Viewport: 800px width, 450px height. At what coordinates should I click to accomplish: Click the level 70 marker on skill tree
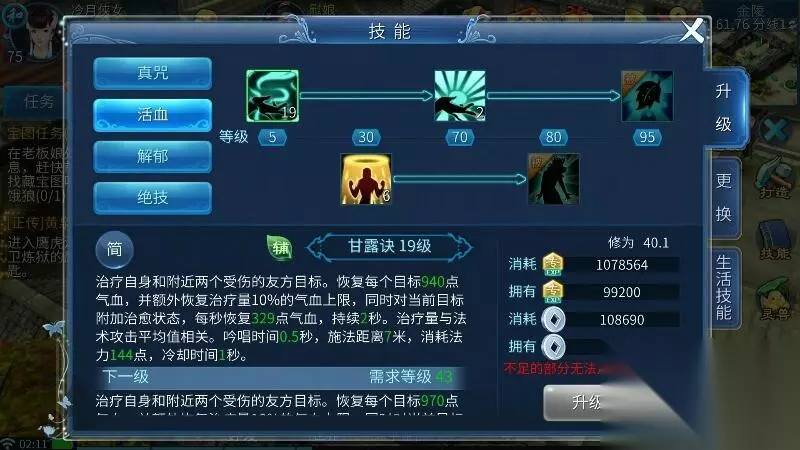point(460,137)
